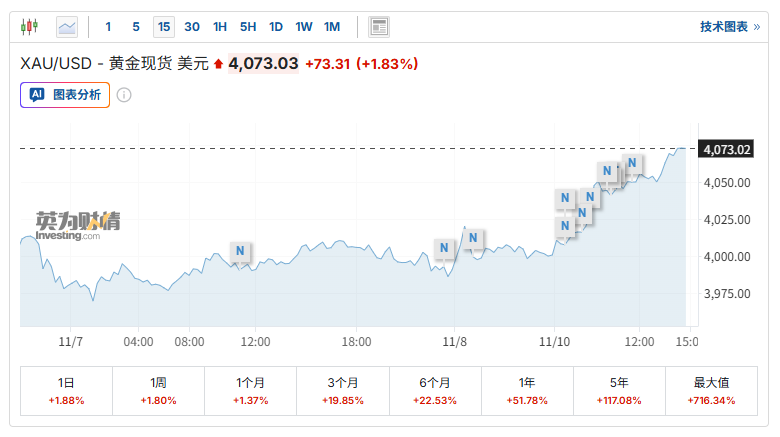Switch to area chart type
Image resolution: width=780 pixels, height=437 pixels.
(x=67, y=26)
